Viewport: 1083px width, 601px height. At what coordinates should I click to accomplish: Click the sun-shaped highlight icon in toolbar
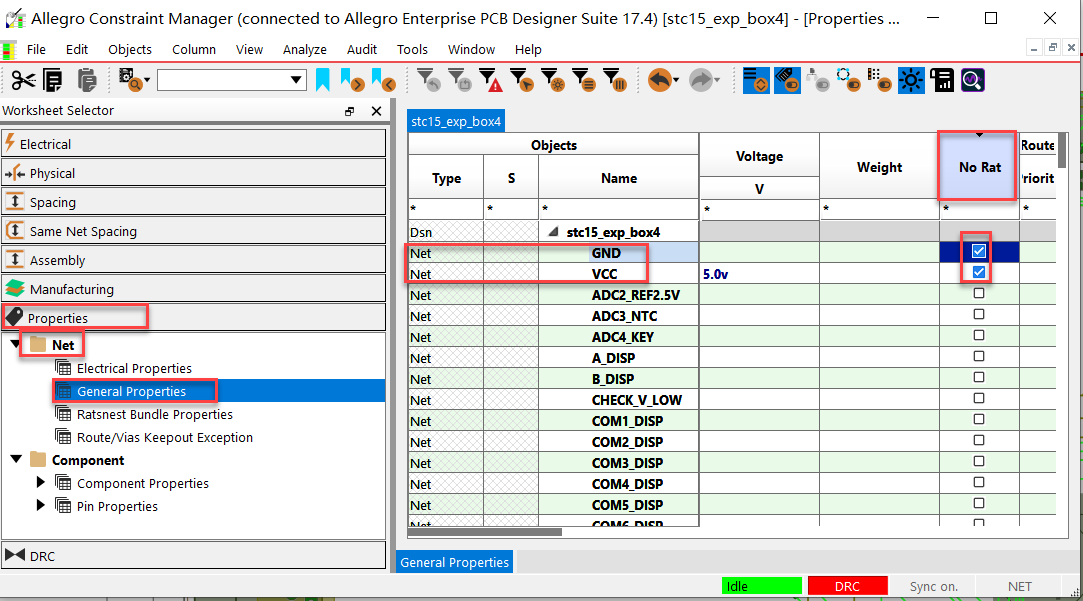[x=911, y=80]
